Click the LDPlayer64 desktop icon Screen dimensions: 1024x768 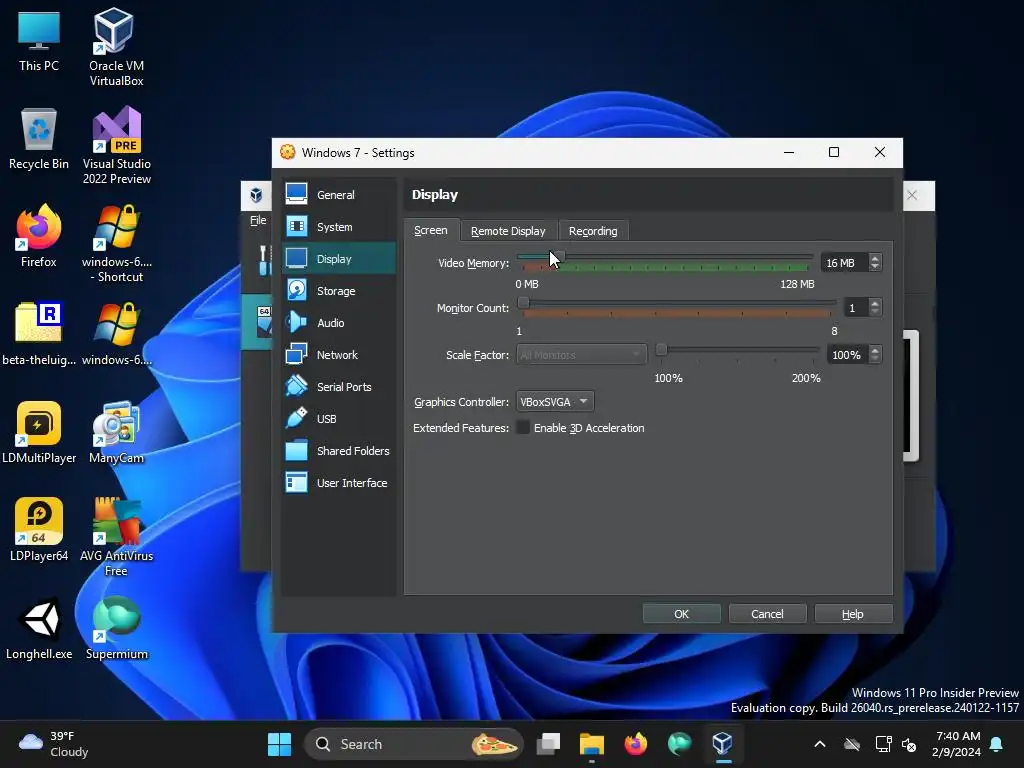pos(39,530)
